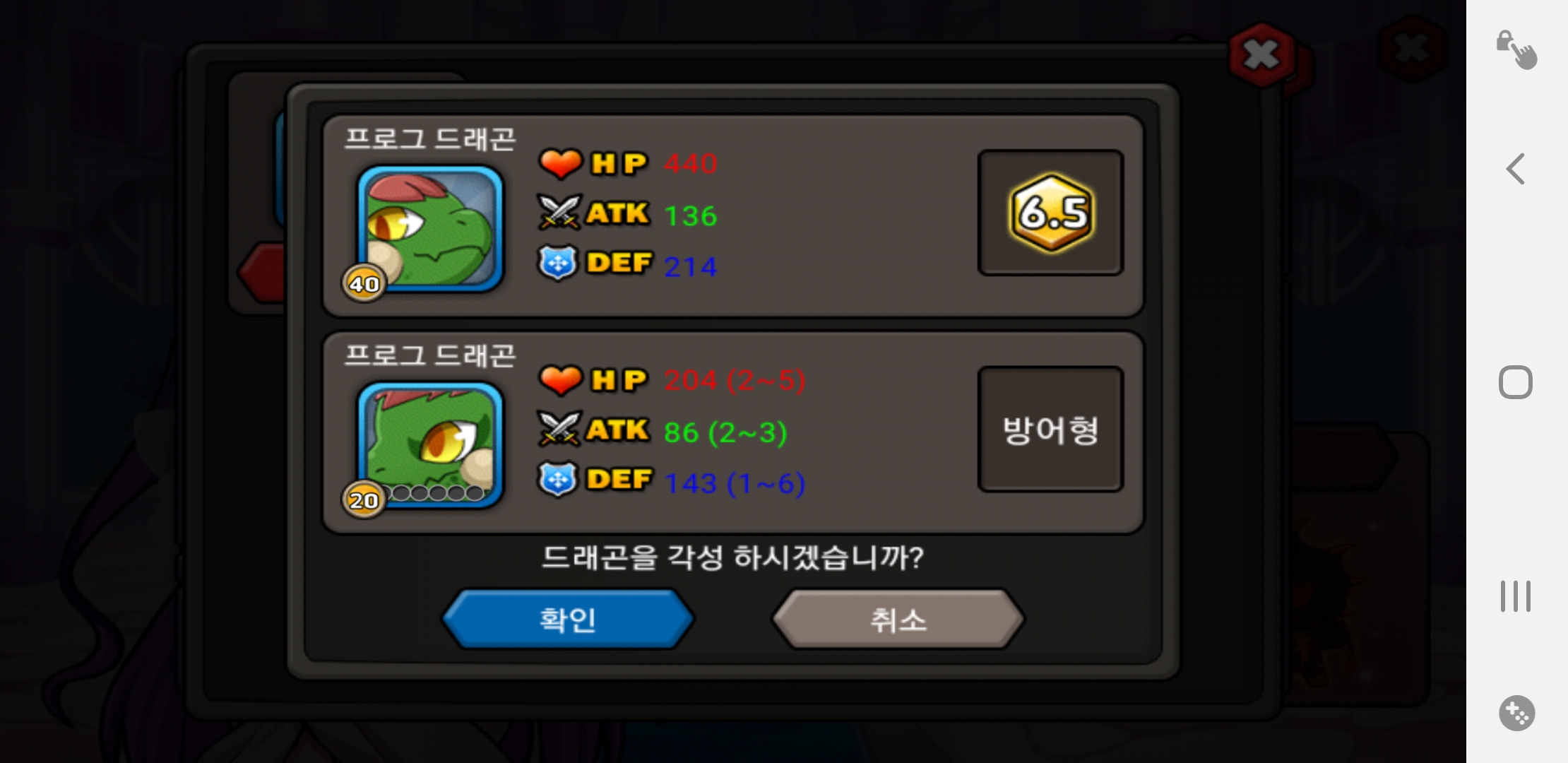1568x763 pixels.
Task: Open Android home with square button
Action: (x=1516, y=382)
